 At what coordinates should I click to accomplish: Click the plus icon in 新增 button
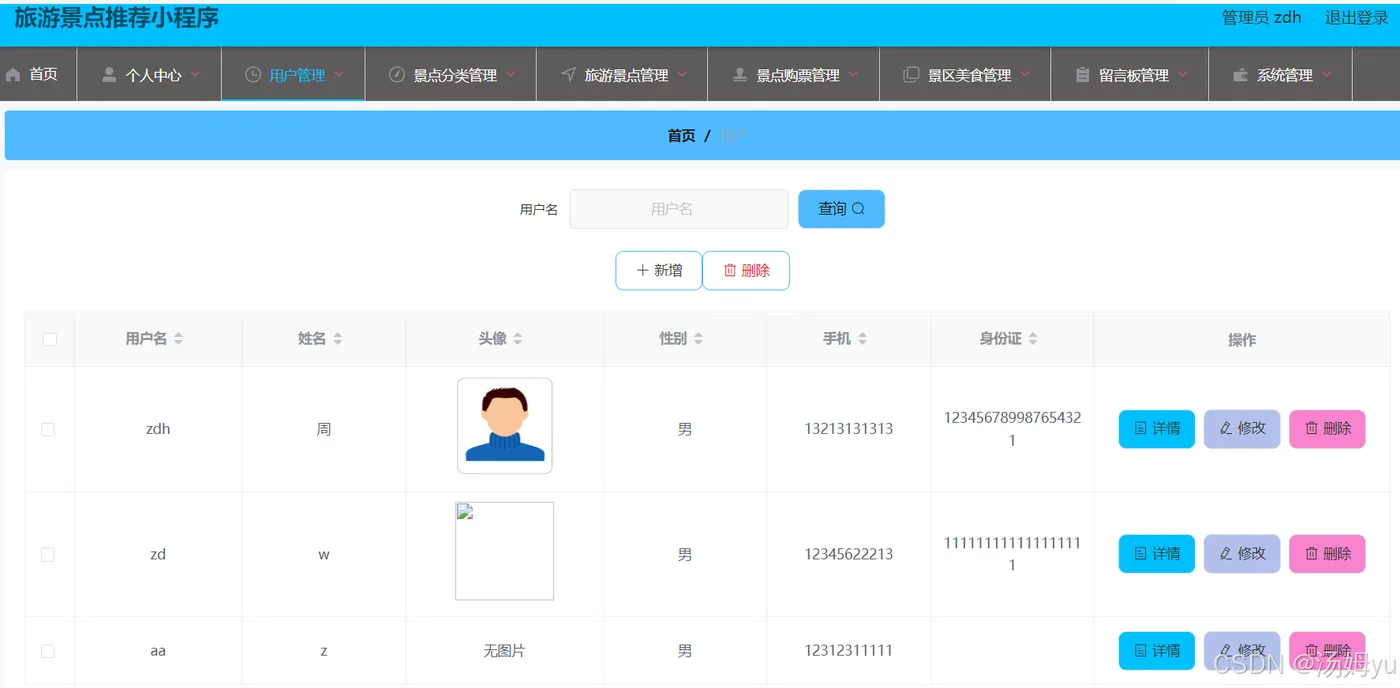tap(643, 270)
